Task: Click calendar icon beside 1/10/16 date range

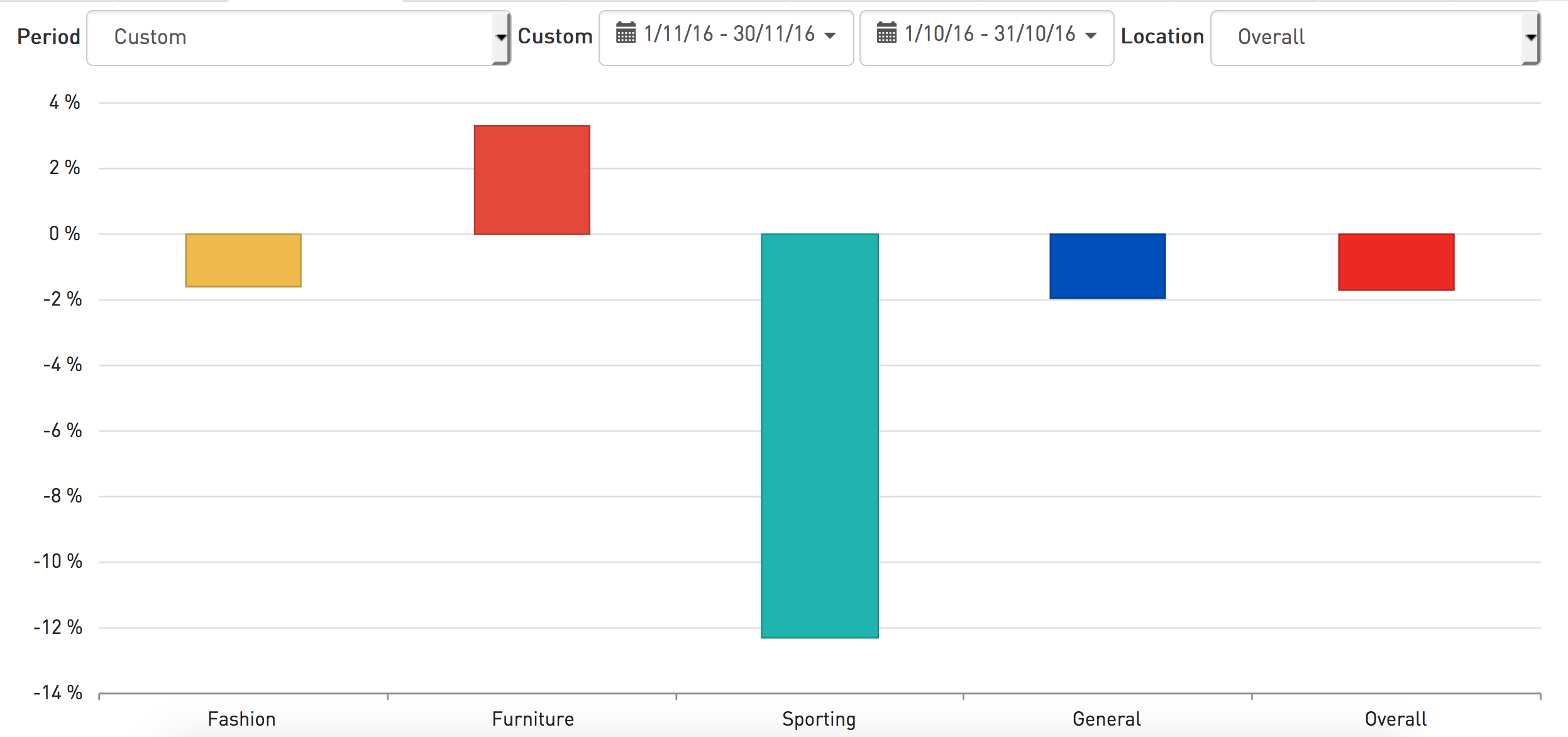Action: (x=886, y=33)
